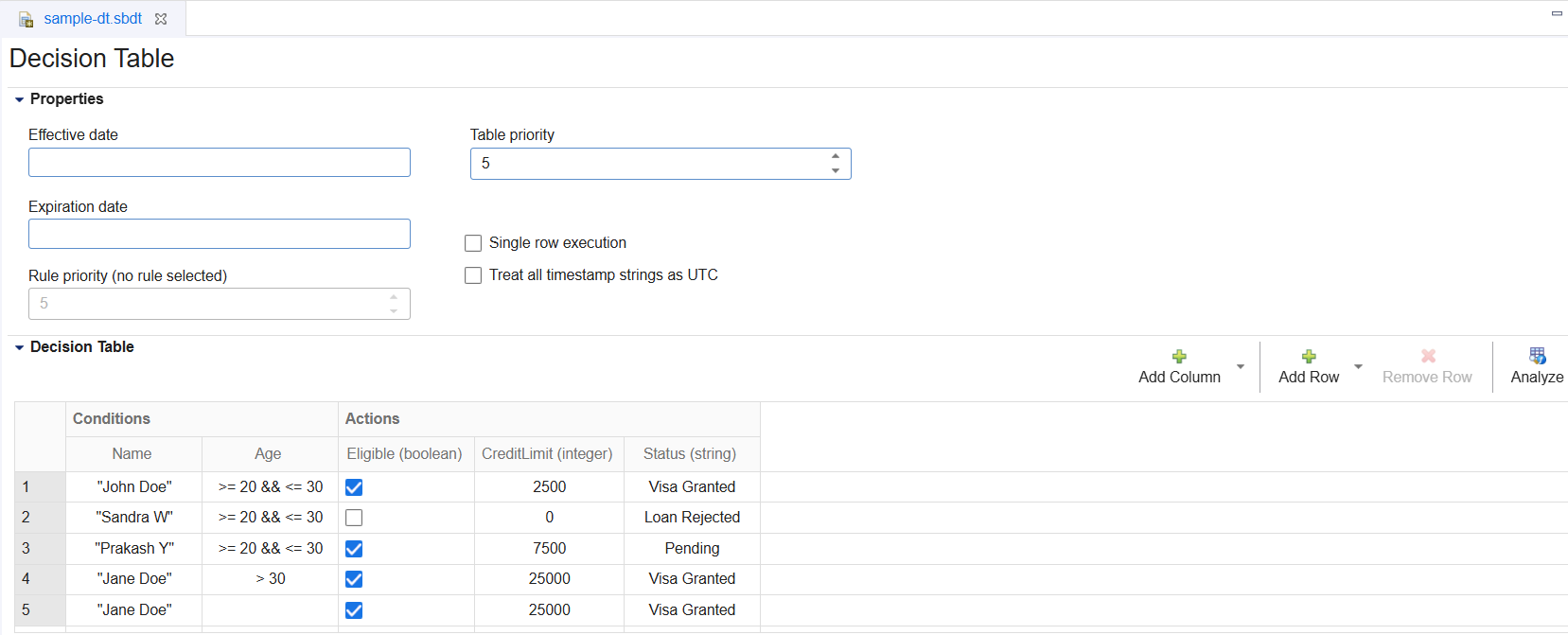
Task: Open the Add Row dropdown arrow
Action: click(x=1358, y=366)
